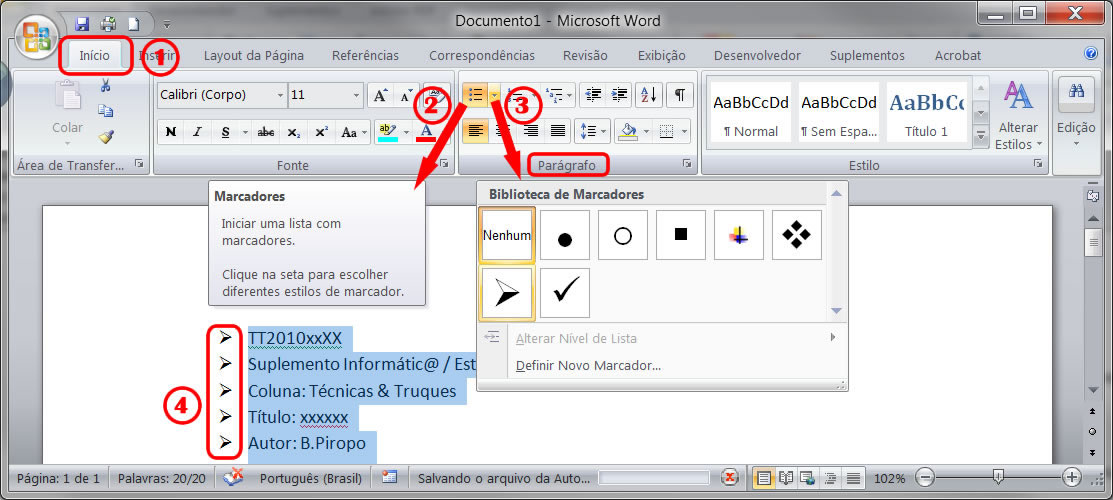Increase paragraph indent
The height and width of the screenshot is (500, 1113).
(x=620, y=94)
